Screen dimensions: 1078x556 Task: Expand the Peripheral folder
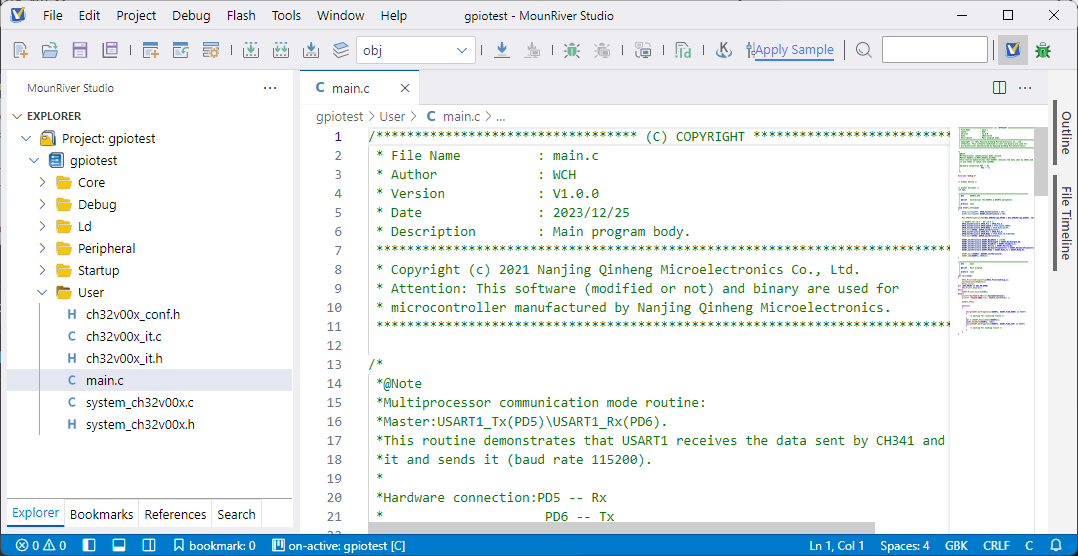pos(106,248)
